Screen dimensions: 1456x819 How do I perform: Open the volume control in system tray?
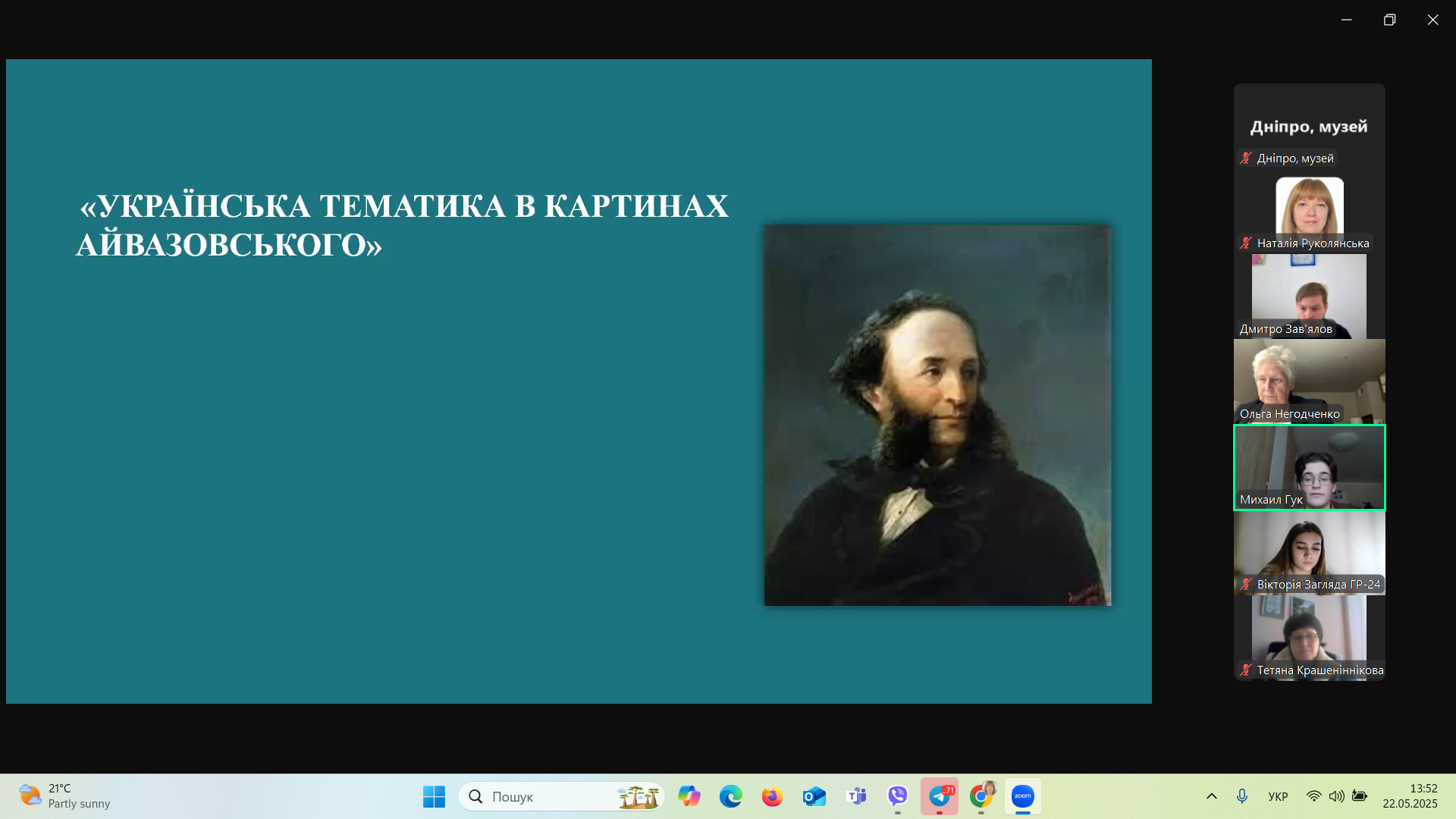pos(1336,796)
